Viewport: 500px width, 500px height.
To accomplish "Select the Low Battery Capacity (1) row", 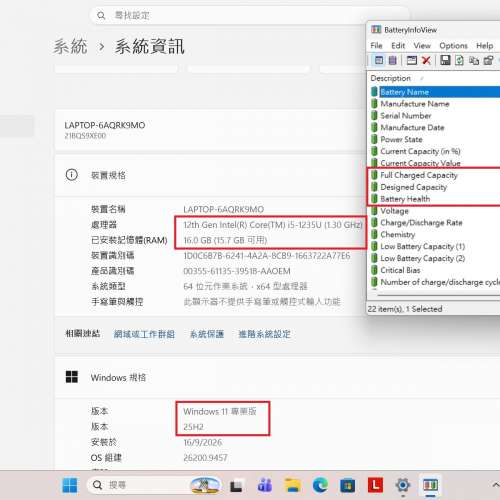I will (x=435, y=246).
